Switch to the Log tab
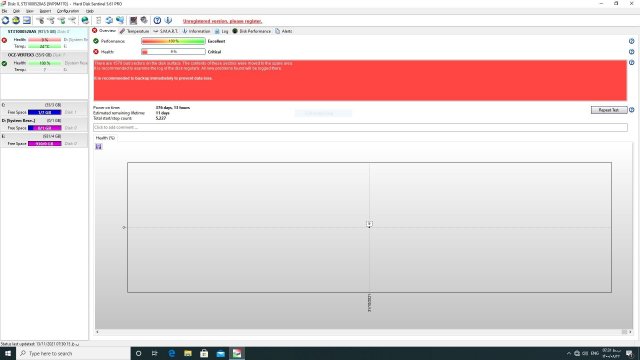This screenshot has height=360, width=640. (x=222, y=31)
